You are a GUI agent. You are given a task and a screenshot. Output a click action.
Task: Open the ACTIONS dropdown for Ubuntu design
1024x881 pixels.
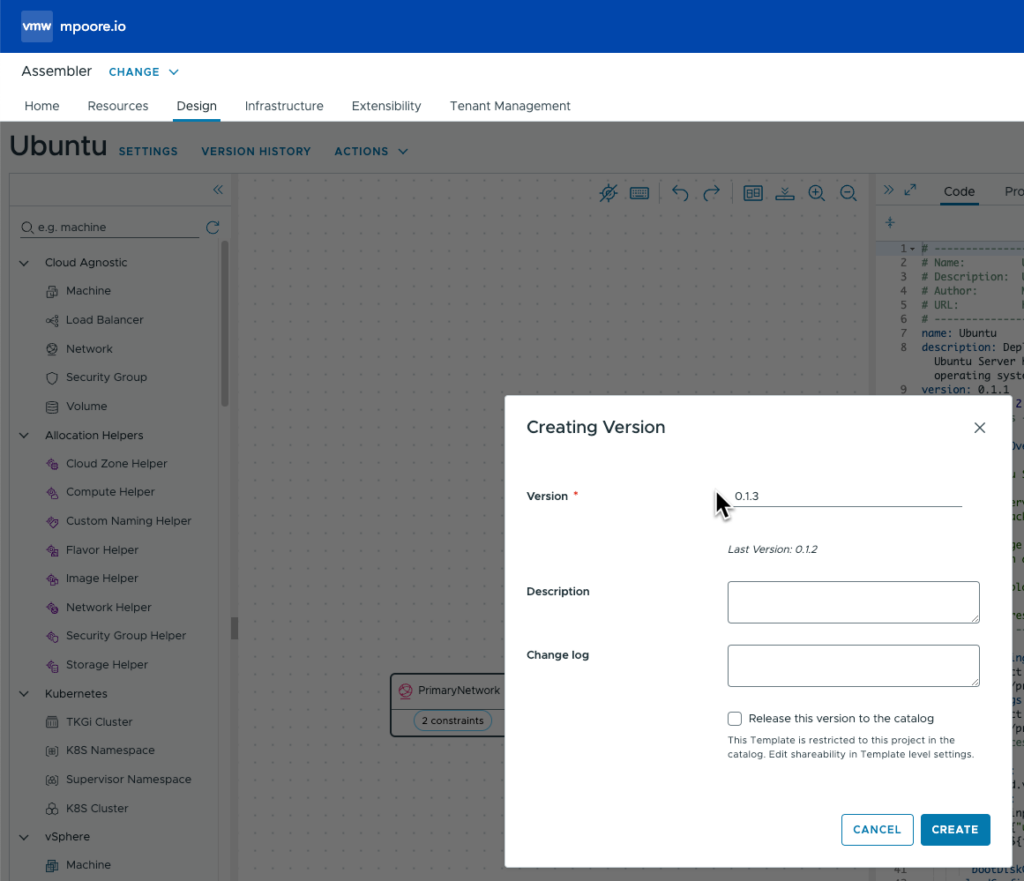[371, 151]
